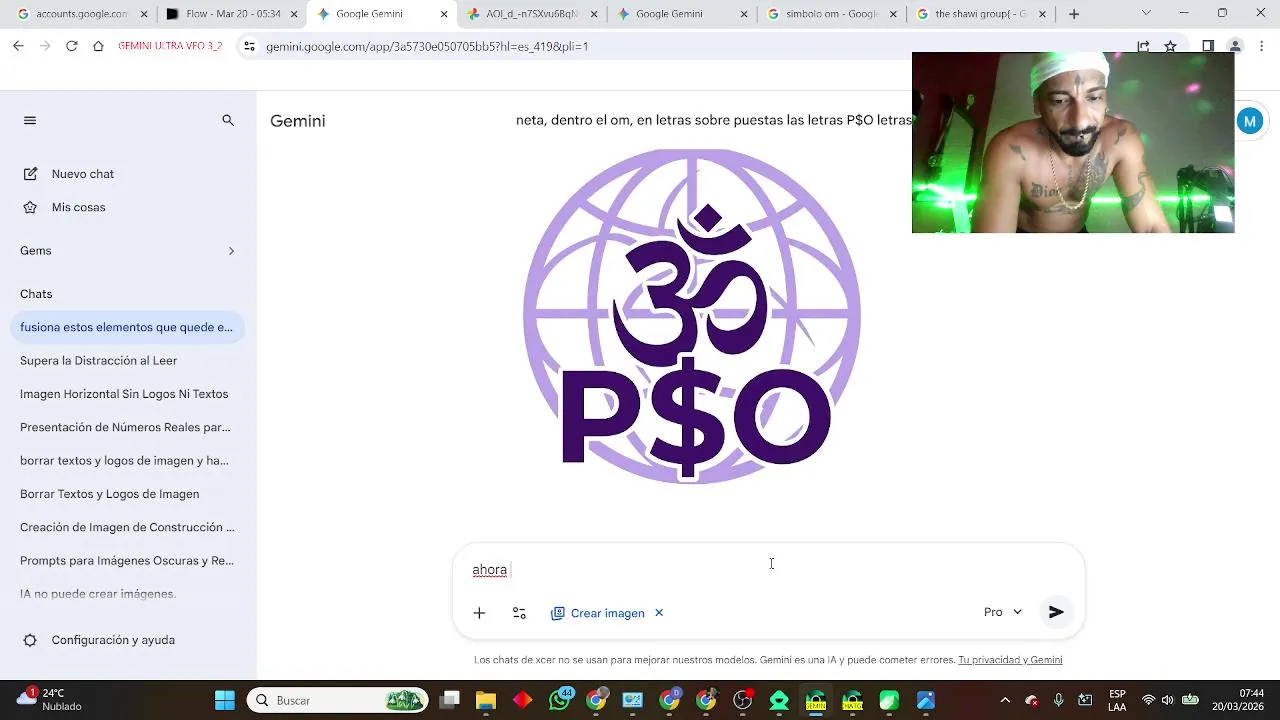Viewport: 1280px width, 720px height.
Task: Reload the page
Action: (x=71, y=46)
